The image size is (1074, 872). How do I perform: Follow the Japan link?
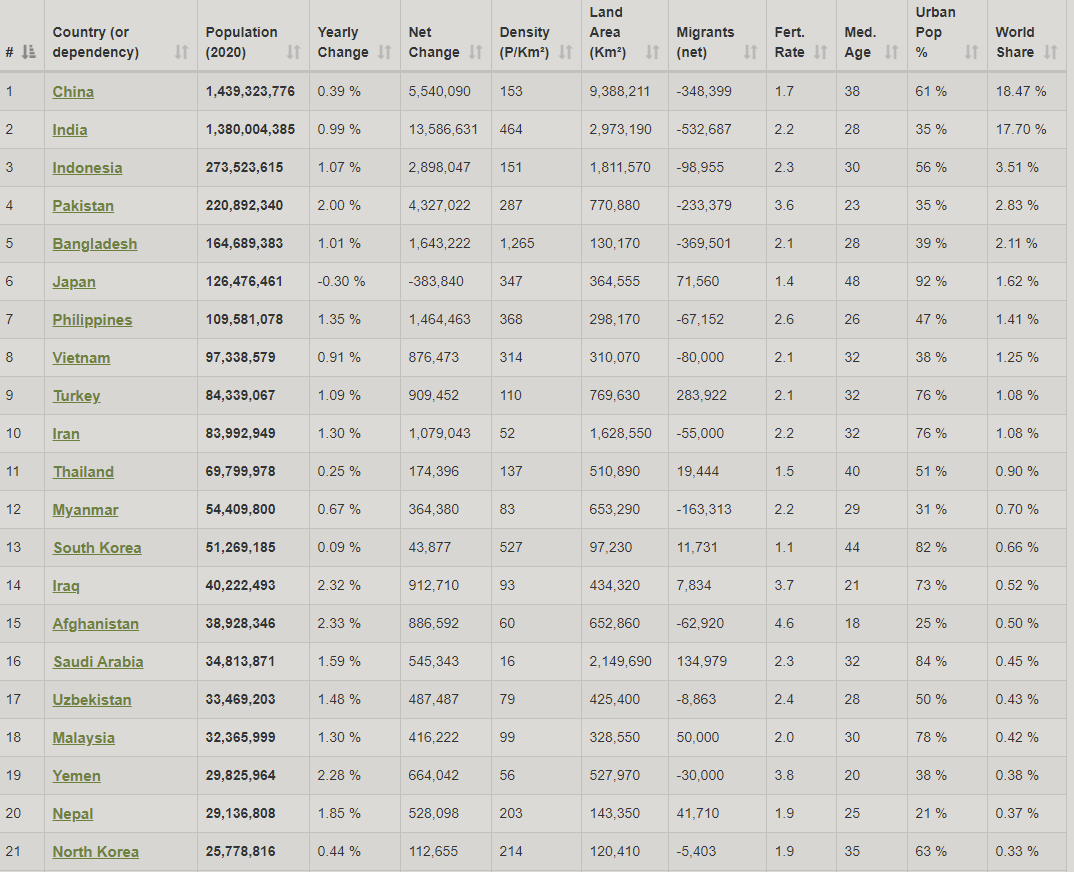[x=74, y=282]
